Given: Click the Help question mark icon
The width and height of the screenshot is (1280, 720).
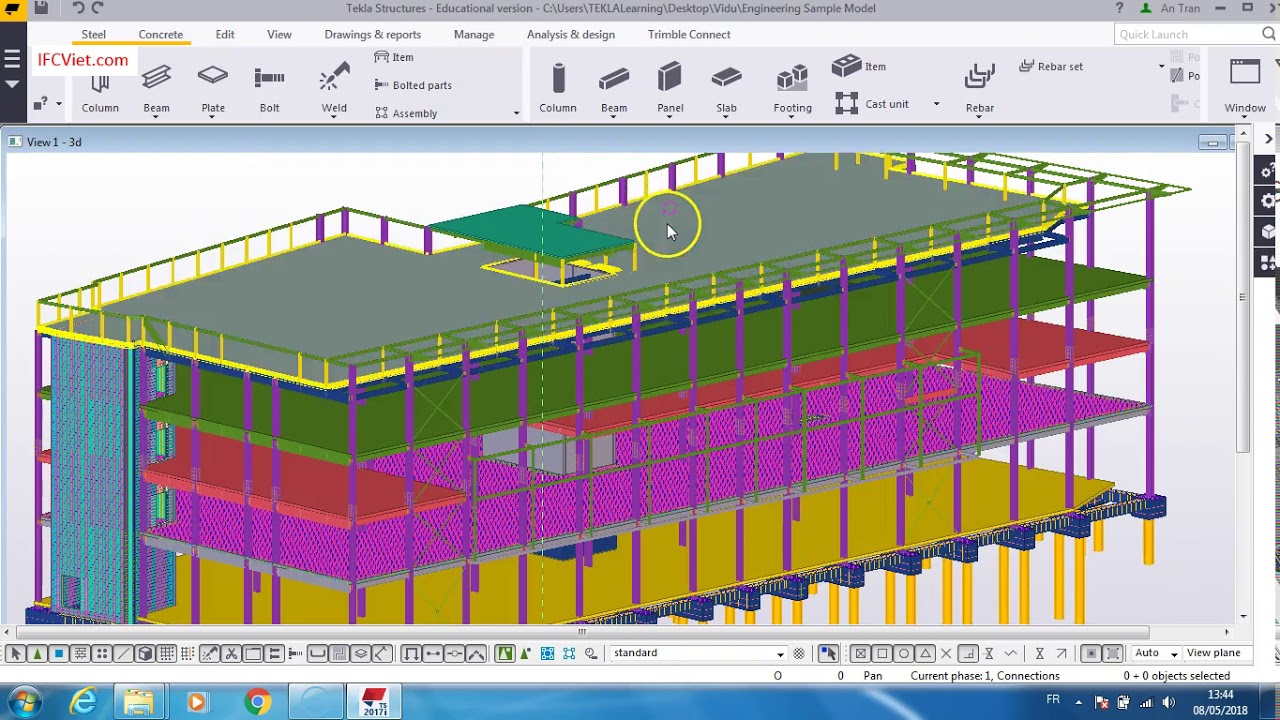Looking at the screenshot, I should (x=1119, y=8).
